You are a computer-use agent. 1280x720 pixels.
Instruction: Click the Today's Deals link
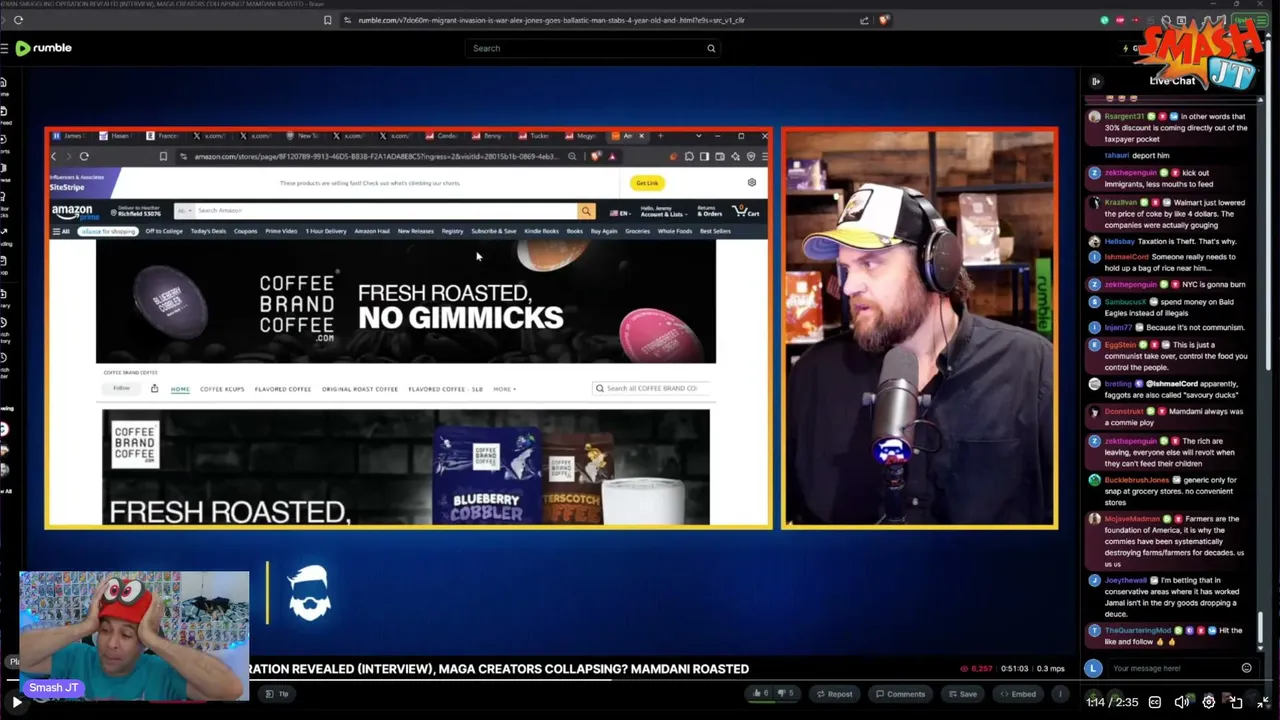click(208, 231)
